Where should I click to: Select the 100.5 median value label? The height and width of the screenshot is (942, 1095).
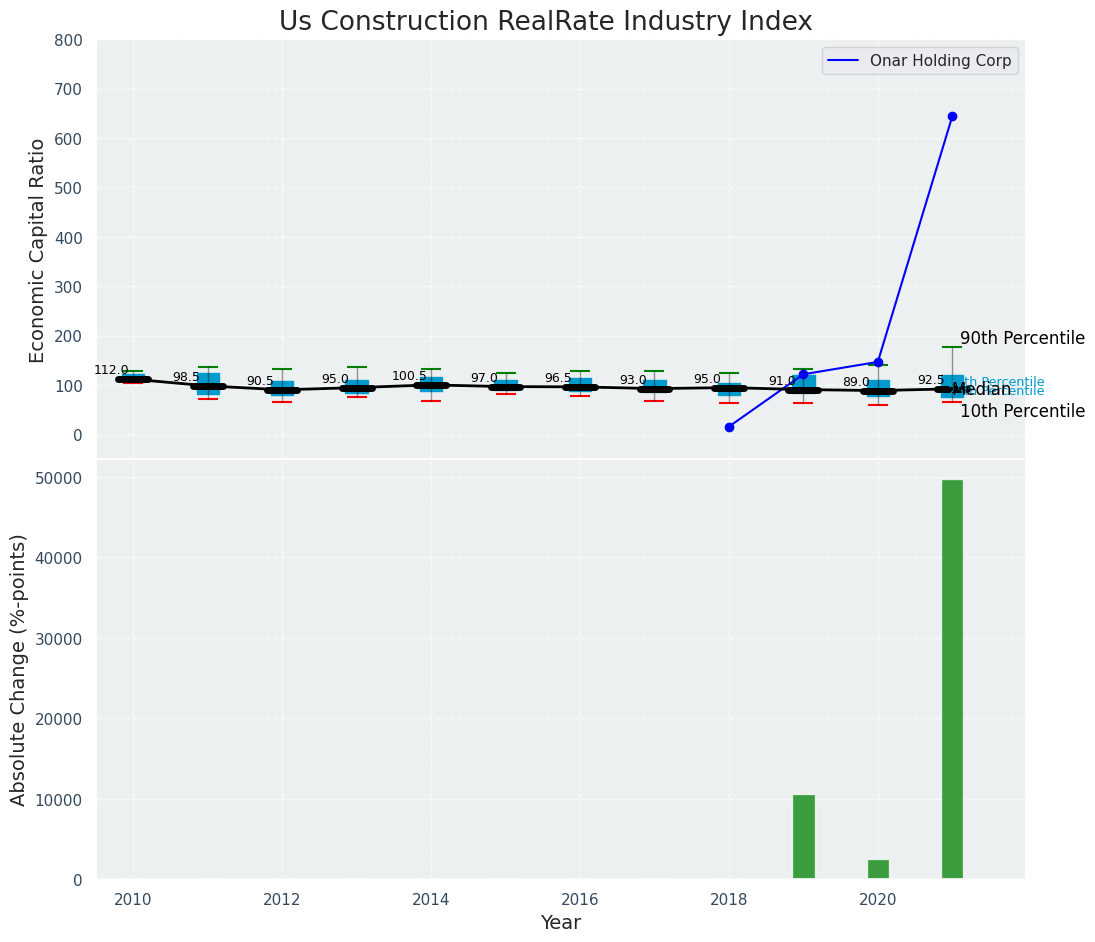(x=409, y=376)
